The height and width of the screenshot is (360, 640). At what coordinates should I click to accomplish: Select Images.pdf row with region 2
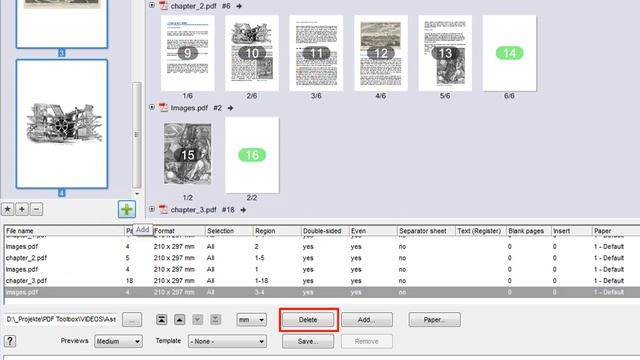[x=322, y=247]
